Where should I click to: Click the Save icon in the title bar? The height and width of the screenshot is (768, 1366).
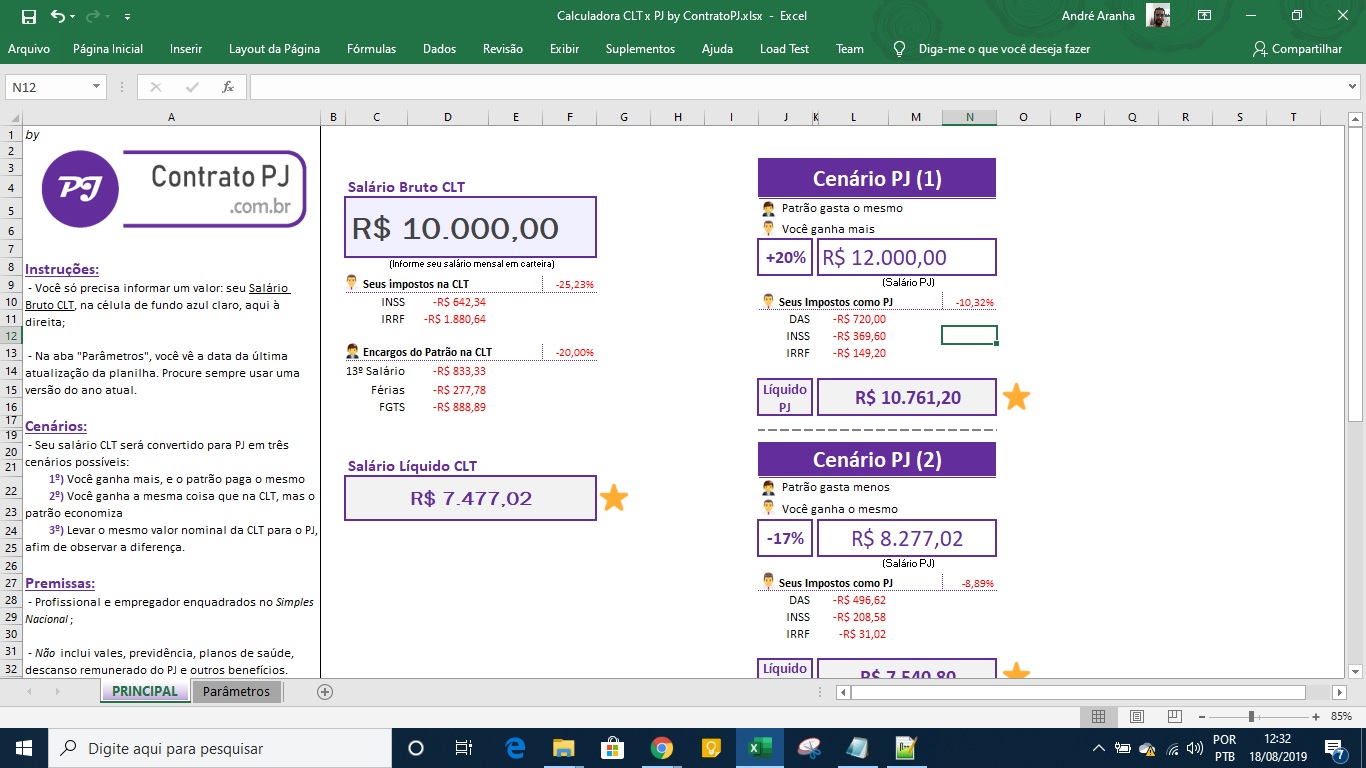coord(28,16)
